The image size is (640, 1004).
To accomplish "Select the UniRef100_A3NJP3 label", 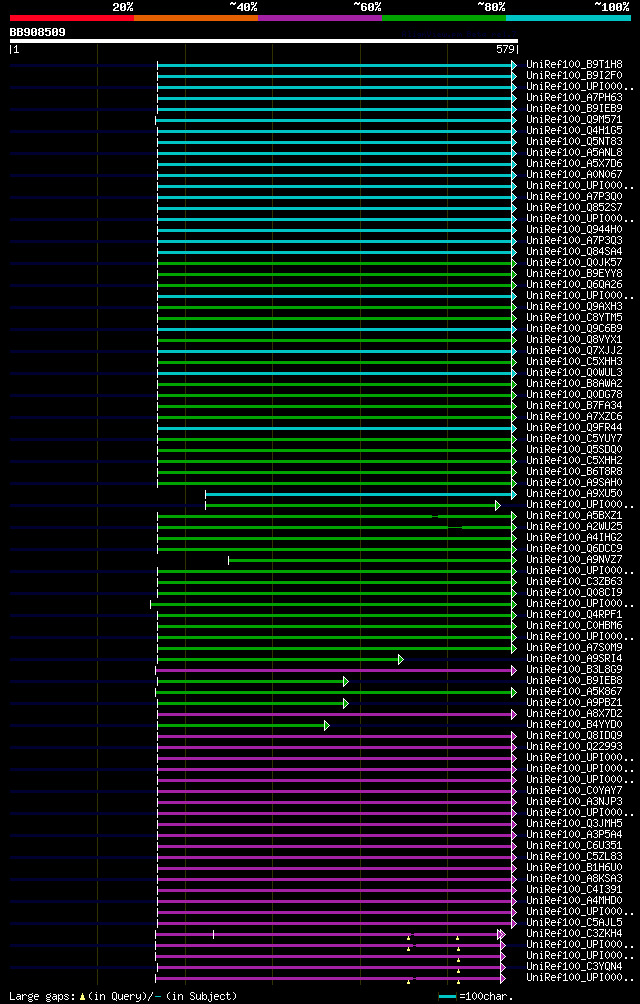I will coord(574,801).
